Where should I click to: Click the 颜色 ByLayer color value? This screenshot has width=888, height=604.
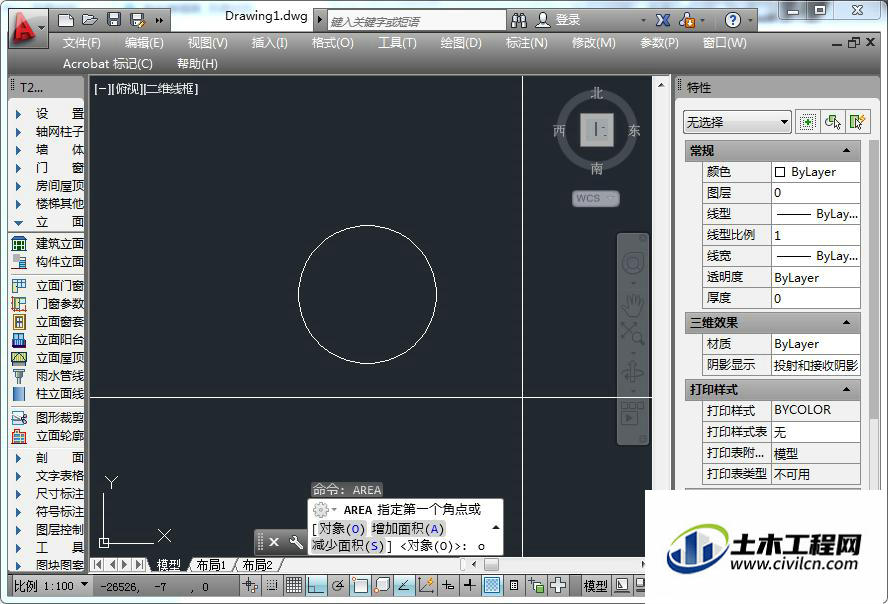(816, 172)
